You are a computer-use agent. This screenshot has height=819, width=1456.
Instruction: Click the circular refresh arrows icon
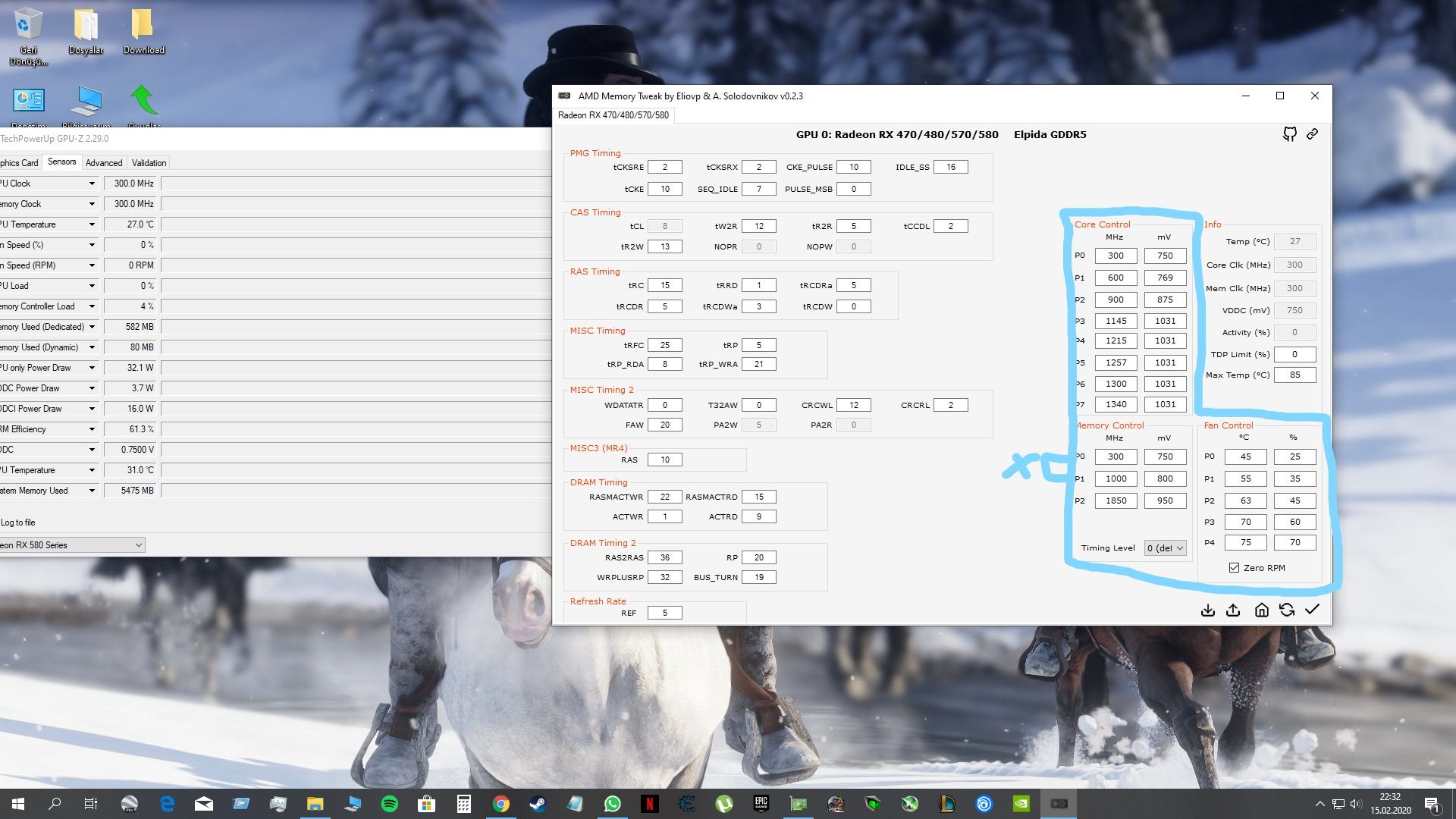[1287, 610]
